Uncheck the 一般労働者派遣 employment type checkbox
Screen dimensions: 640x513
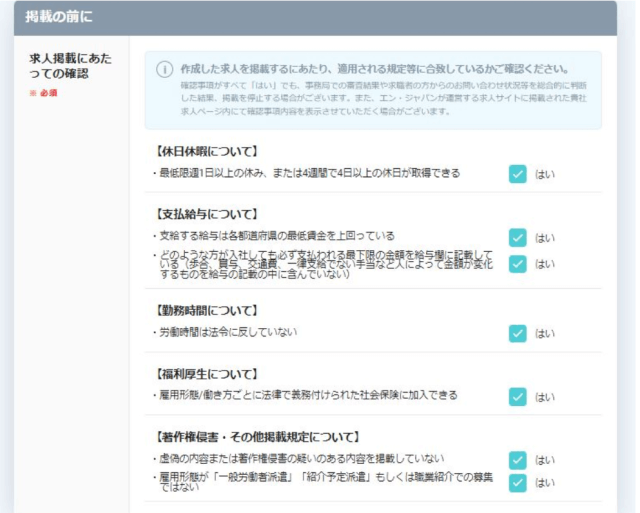(517, 483)
